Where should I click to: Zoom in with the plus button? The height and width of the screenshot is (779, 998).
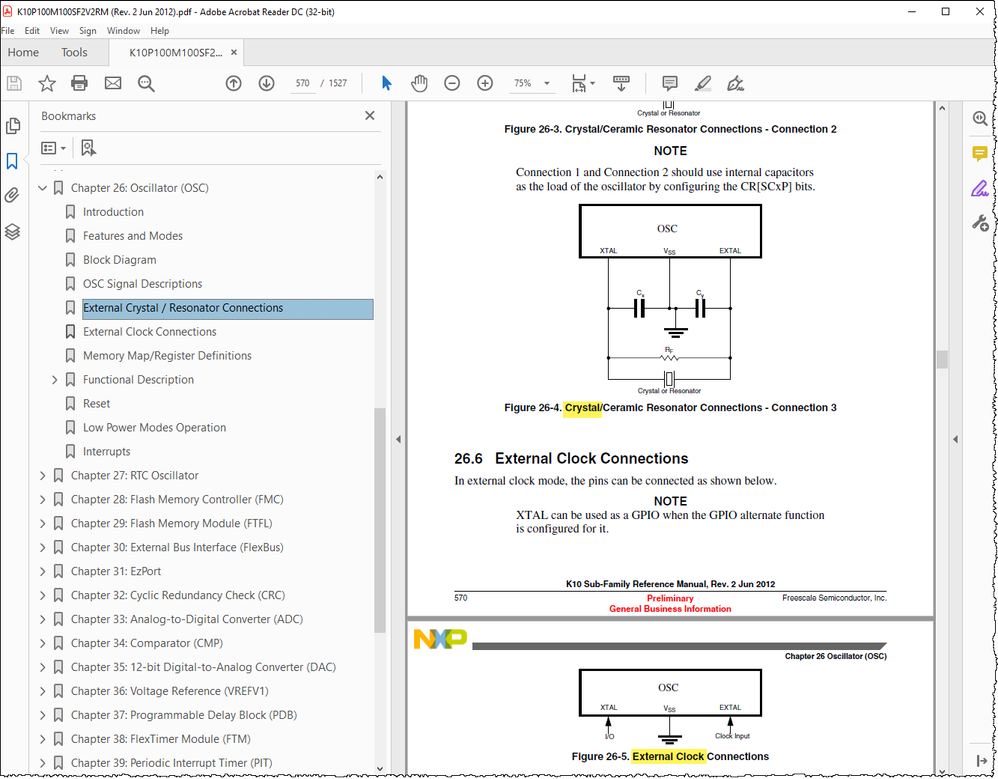point(485,83)
